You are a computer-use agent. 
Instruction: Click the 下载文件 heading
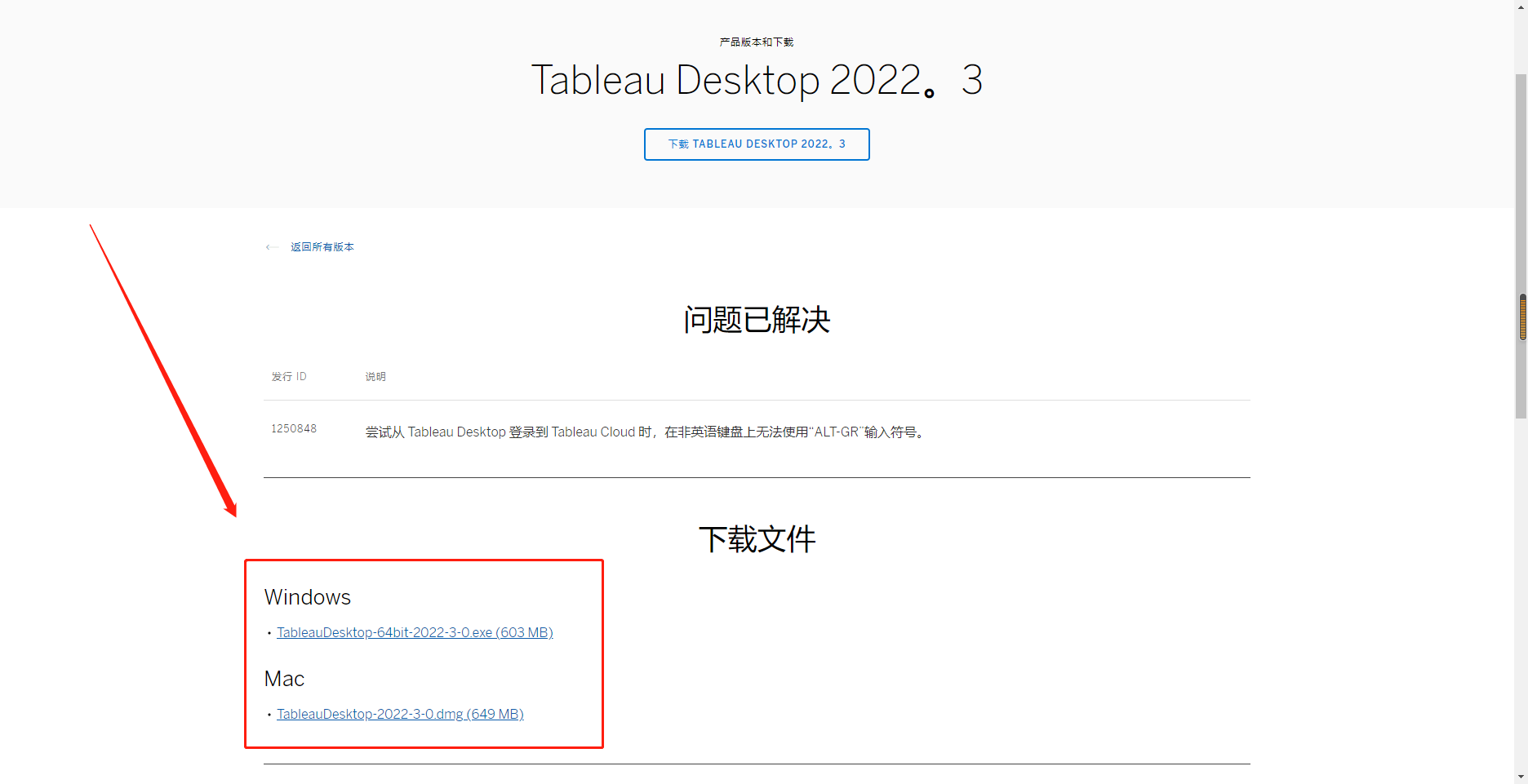click(757, 539)
